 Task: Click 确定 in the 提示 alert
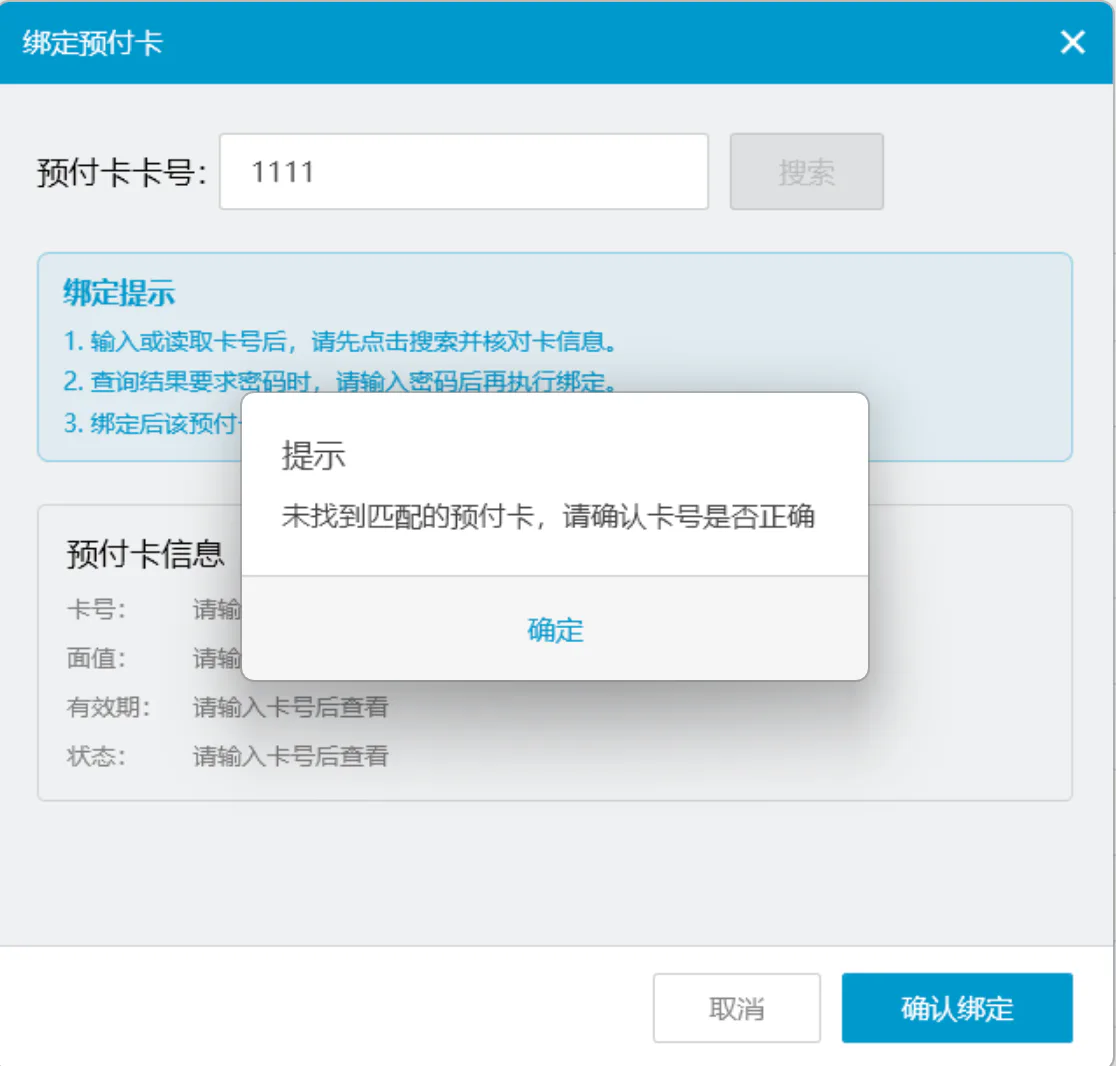pos(555,630)
